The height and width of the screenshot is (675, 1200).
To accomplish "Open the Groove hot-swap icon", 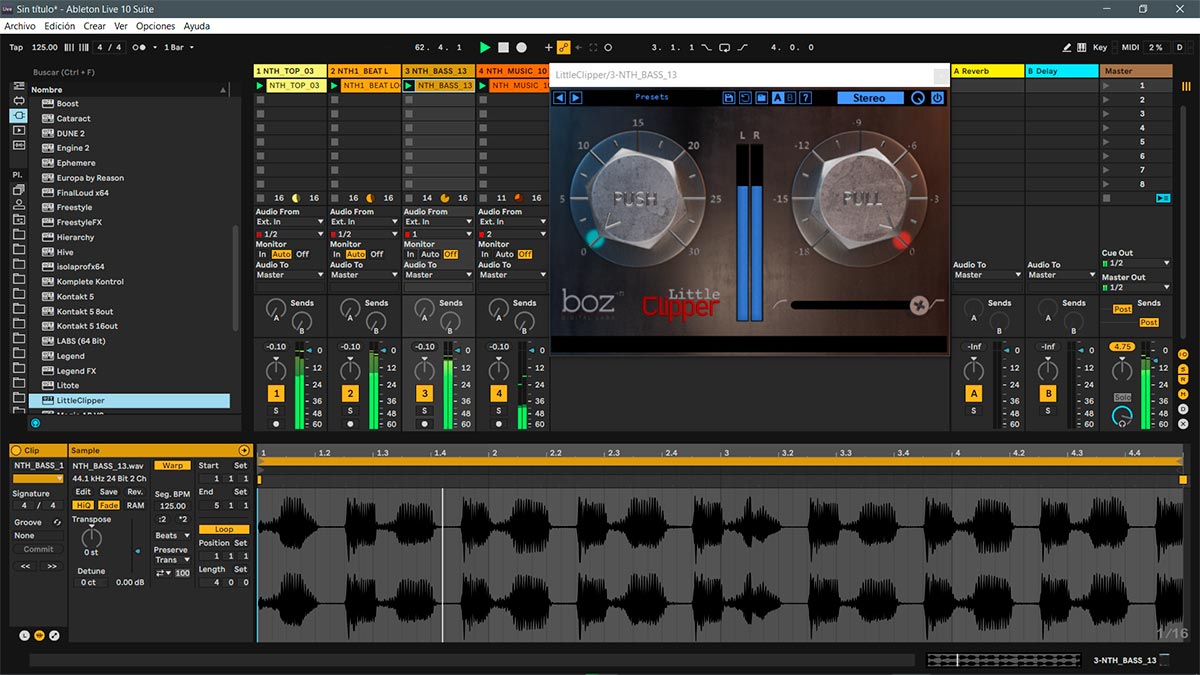I will point(57,522).
